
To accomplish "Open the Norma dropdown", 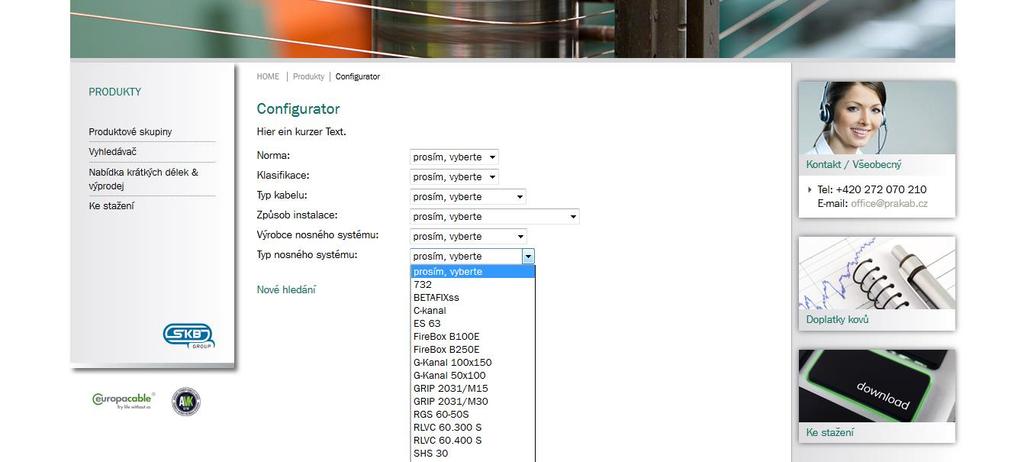I will [x=454, y=157].
